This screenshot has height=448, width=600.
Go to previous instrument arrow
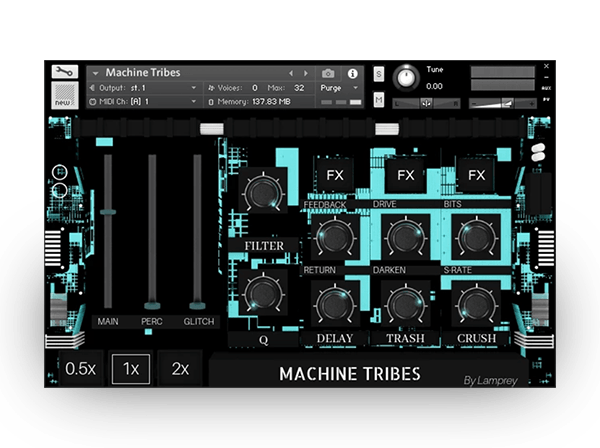[291, 73]
